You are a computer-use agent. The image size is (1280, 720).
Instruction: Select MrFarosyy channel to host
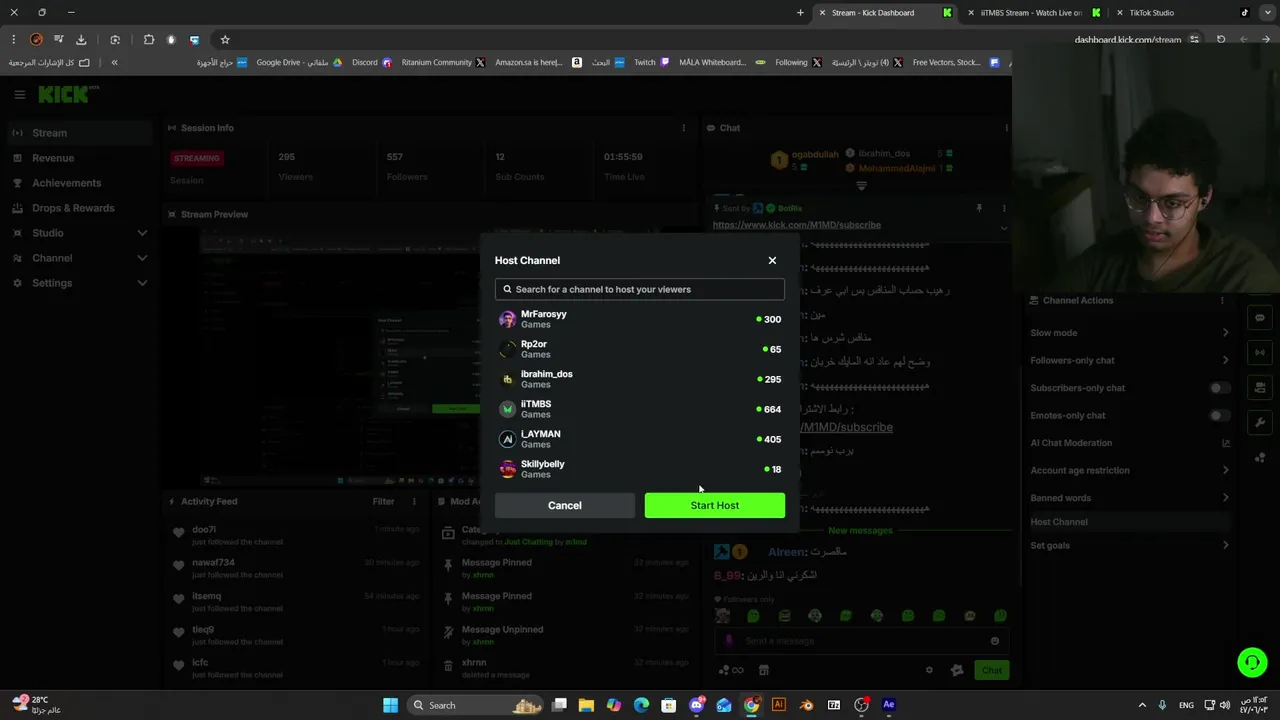[x=639, y=319]
